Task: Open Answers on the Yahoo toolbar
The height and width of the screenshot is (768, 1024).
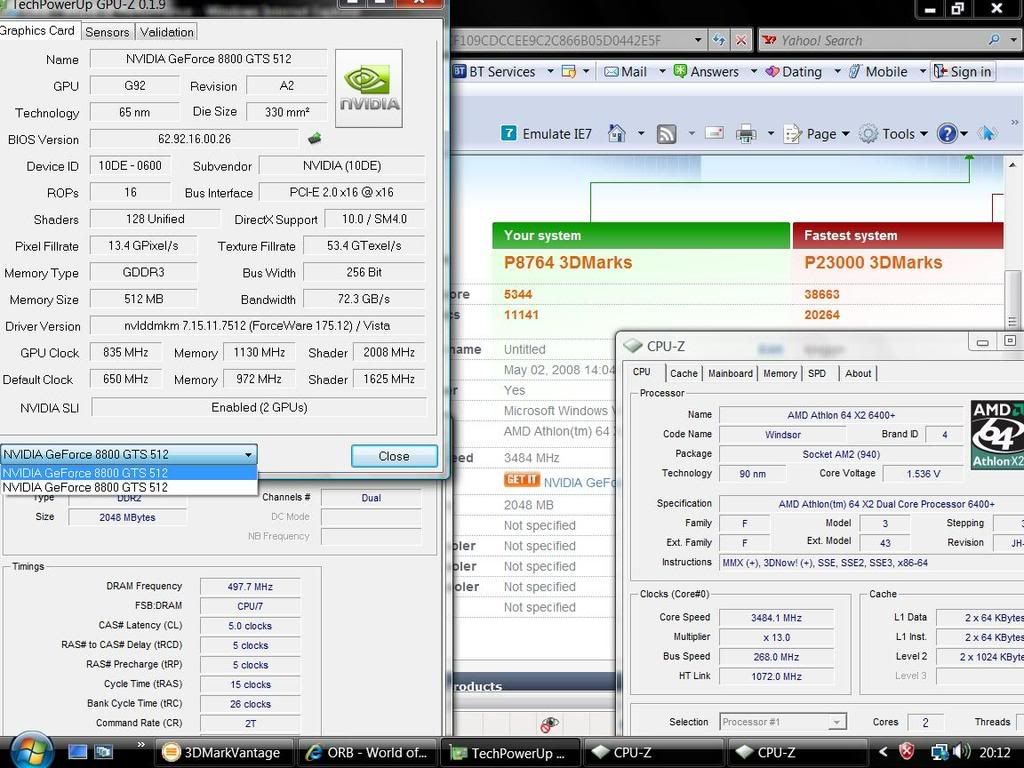Action: click(x=706, y=72)
